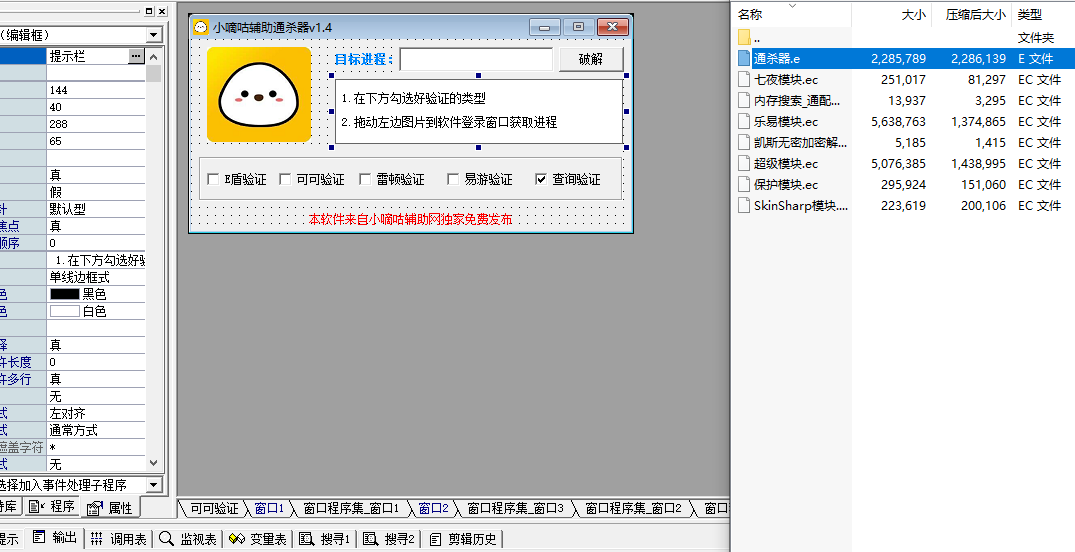
Task: Click the parent folder ".." icon
Action: (x=743, y=37)
